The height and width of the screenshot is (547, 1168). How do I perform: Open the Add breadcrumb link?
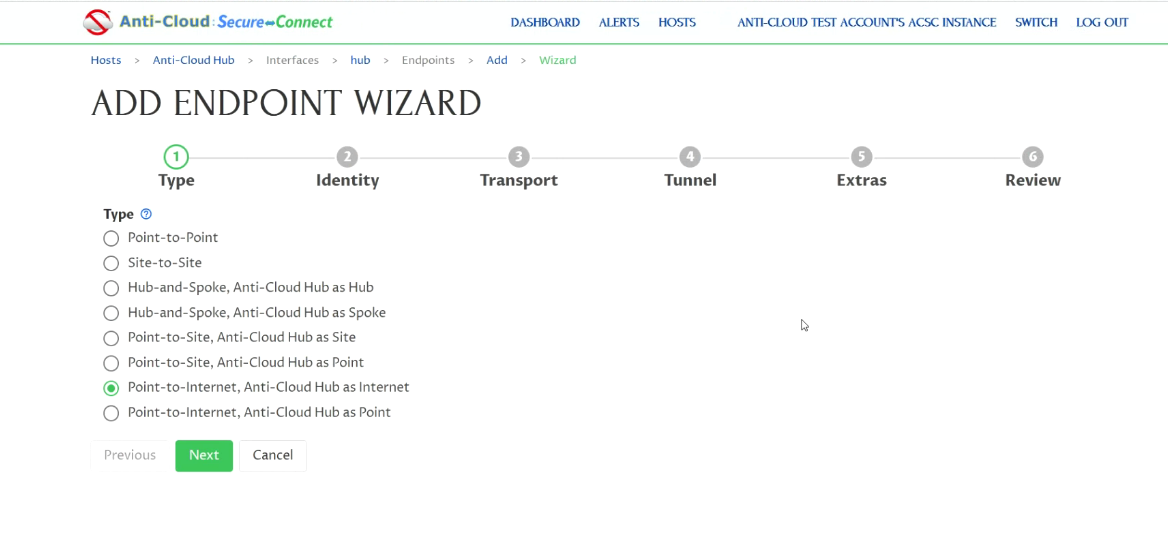pos(497,60)
